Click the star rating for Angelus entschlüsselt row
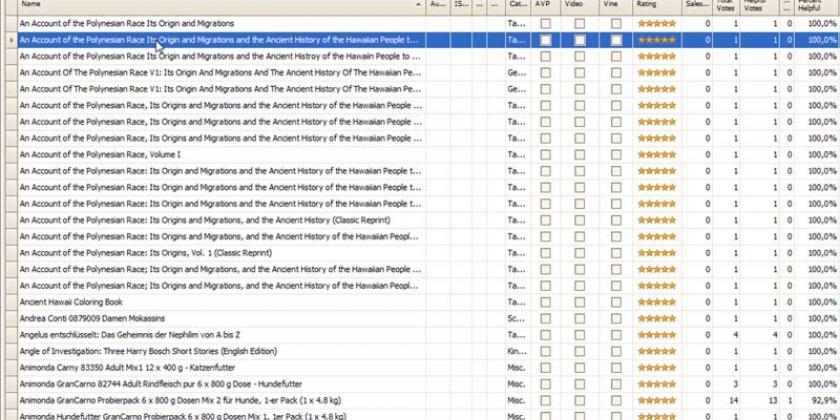 pos(657,334)
